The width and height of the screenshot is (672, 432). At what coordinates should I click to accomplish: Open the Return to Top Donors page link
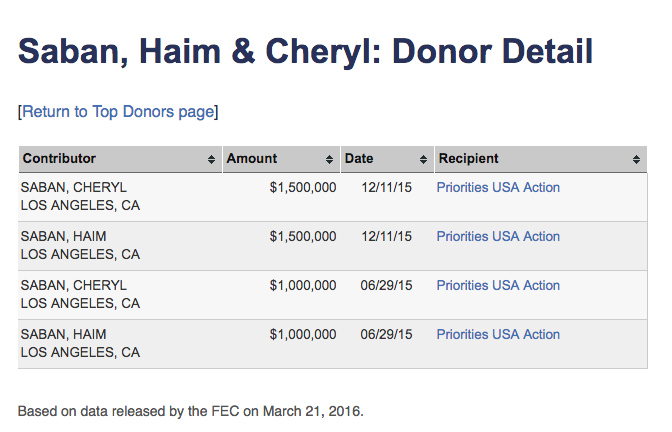click(x=118, y=111)
